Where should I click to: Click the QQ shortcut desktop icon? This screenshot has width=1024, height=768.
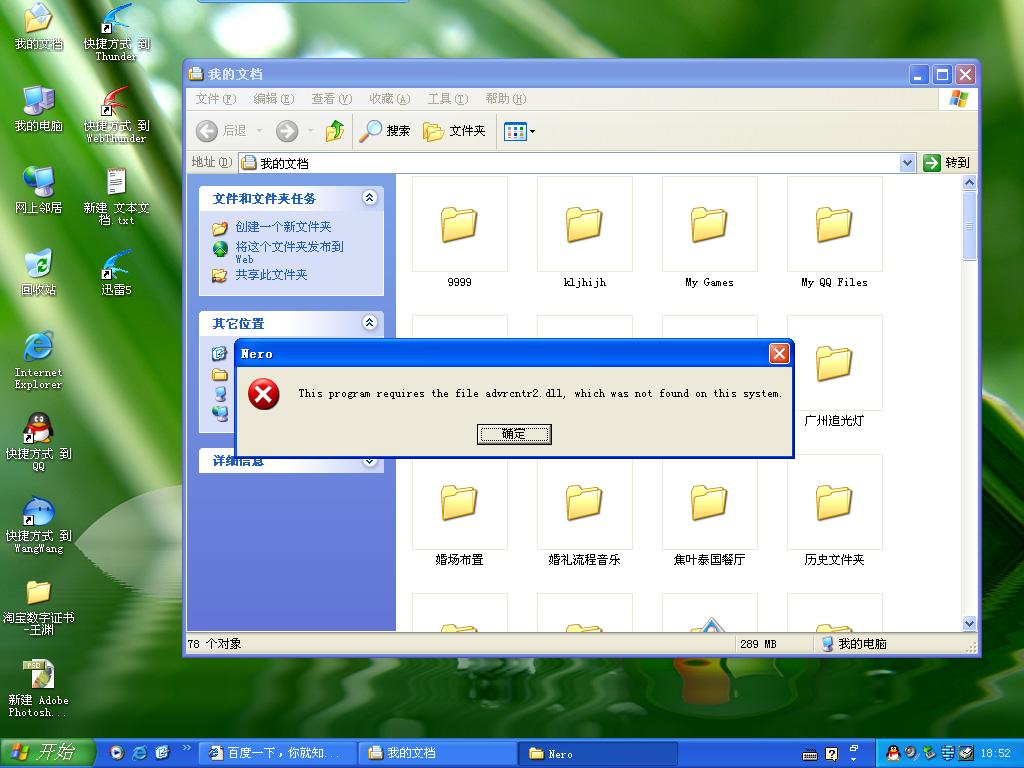click(39, 441)
